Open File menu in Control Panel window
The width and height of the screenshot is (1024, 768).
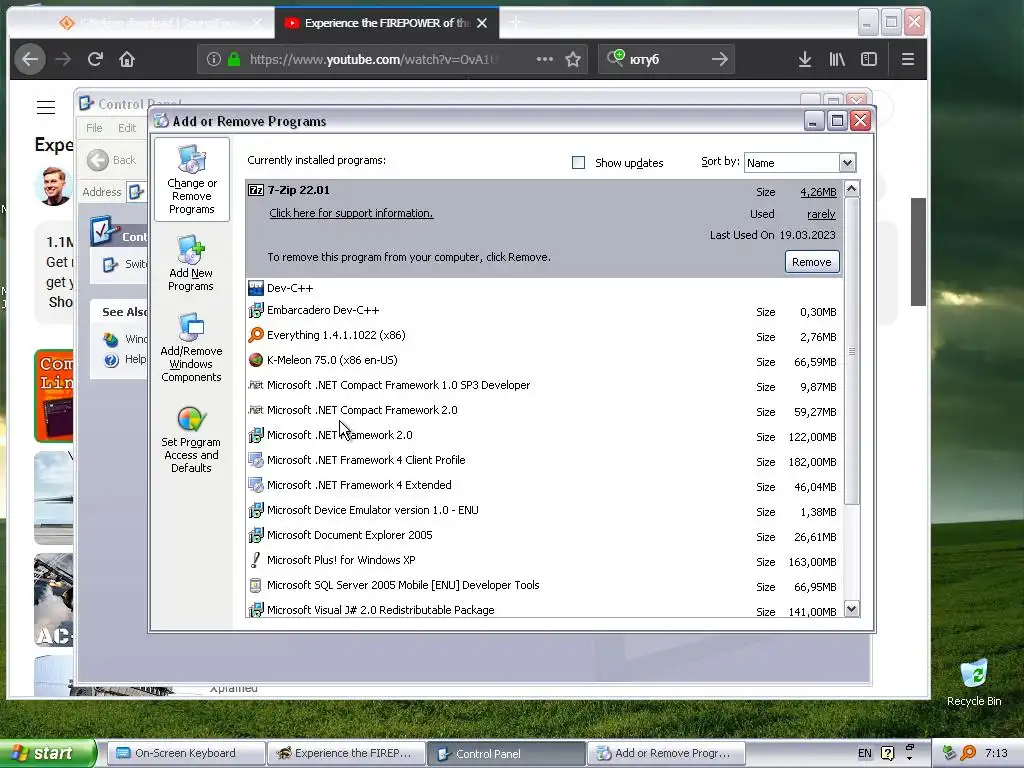tap(94, 128)
